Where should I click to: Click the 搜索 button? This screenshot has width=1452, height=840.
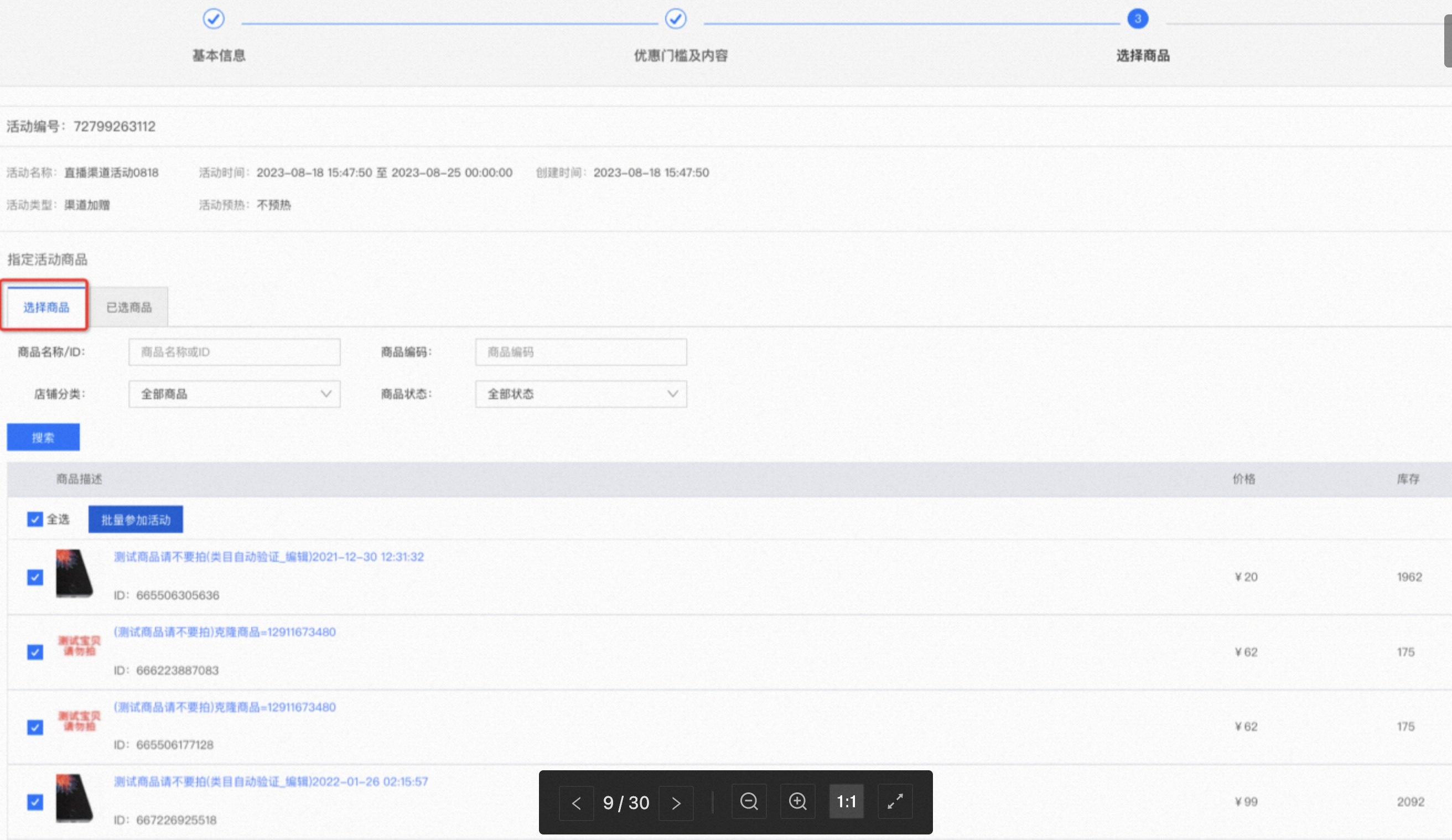[x=43, y=437]
